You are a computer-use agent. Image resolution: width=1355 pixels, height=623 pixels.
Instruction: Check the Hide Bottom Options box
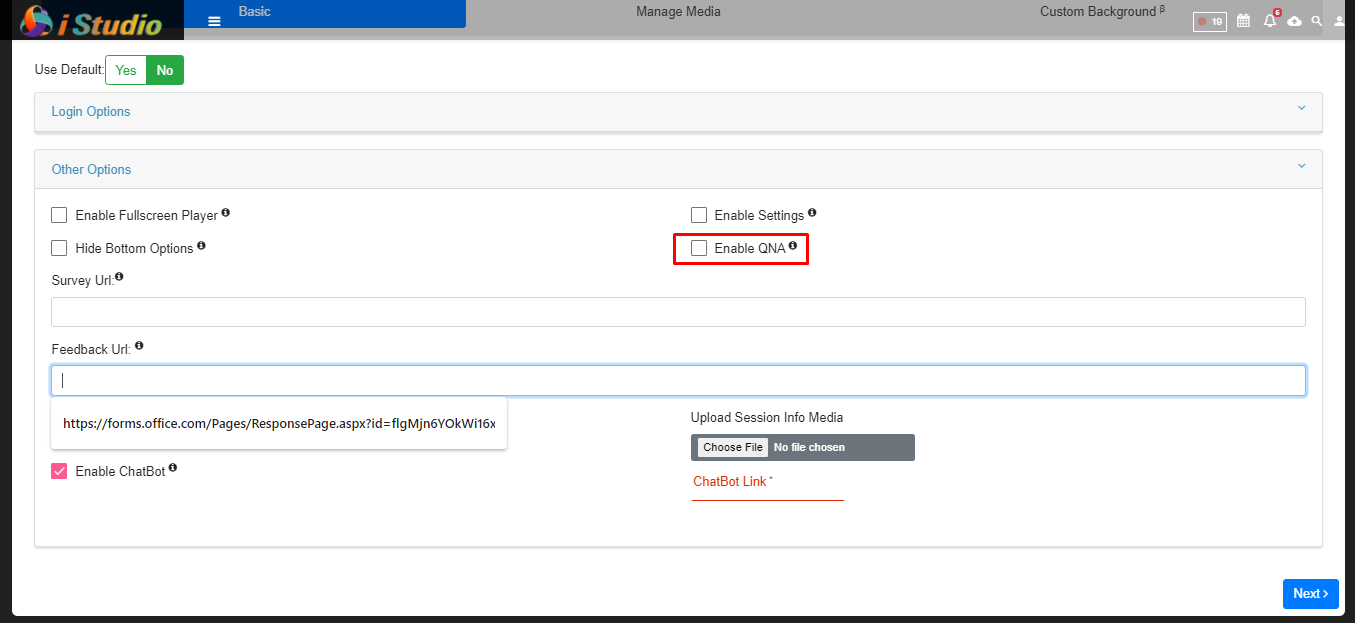[x=59, y=248]
